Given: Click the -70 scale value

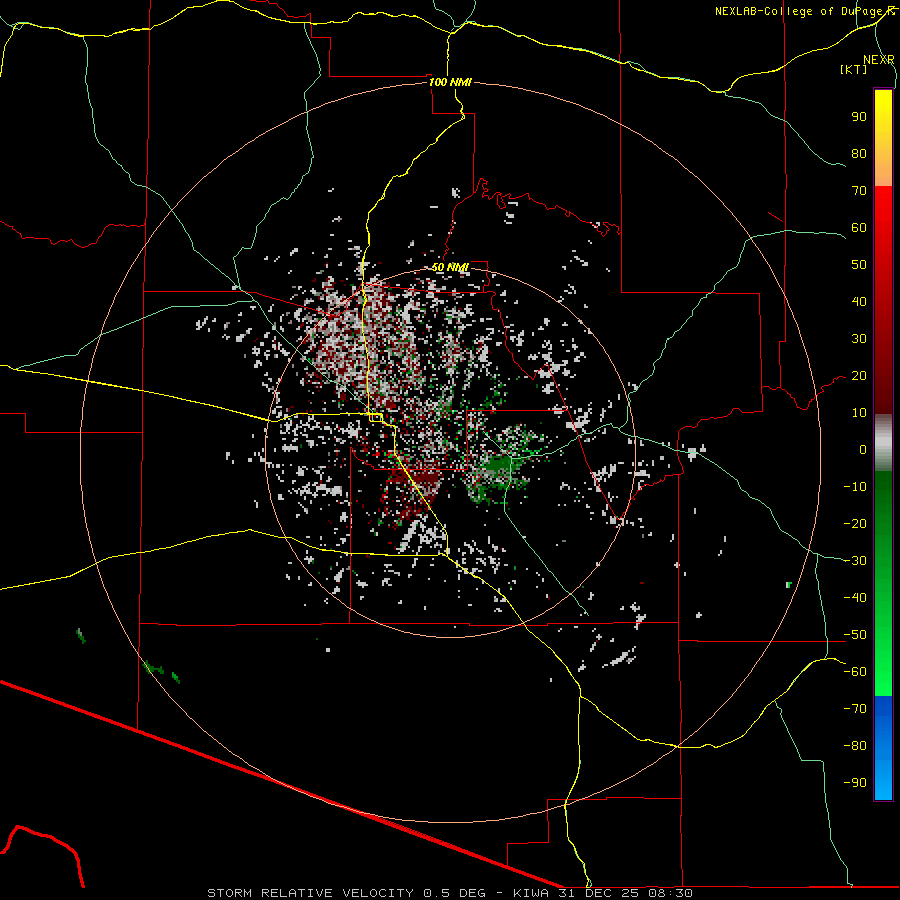Looking at the screenshot, I should tap(855, 709).
